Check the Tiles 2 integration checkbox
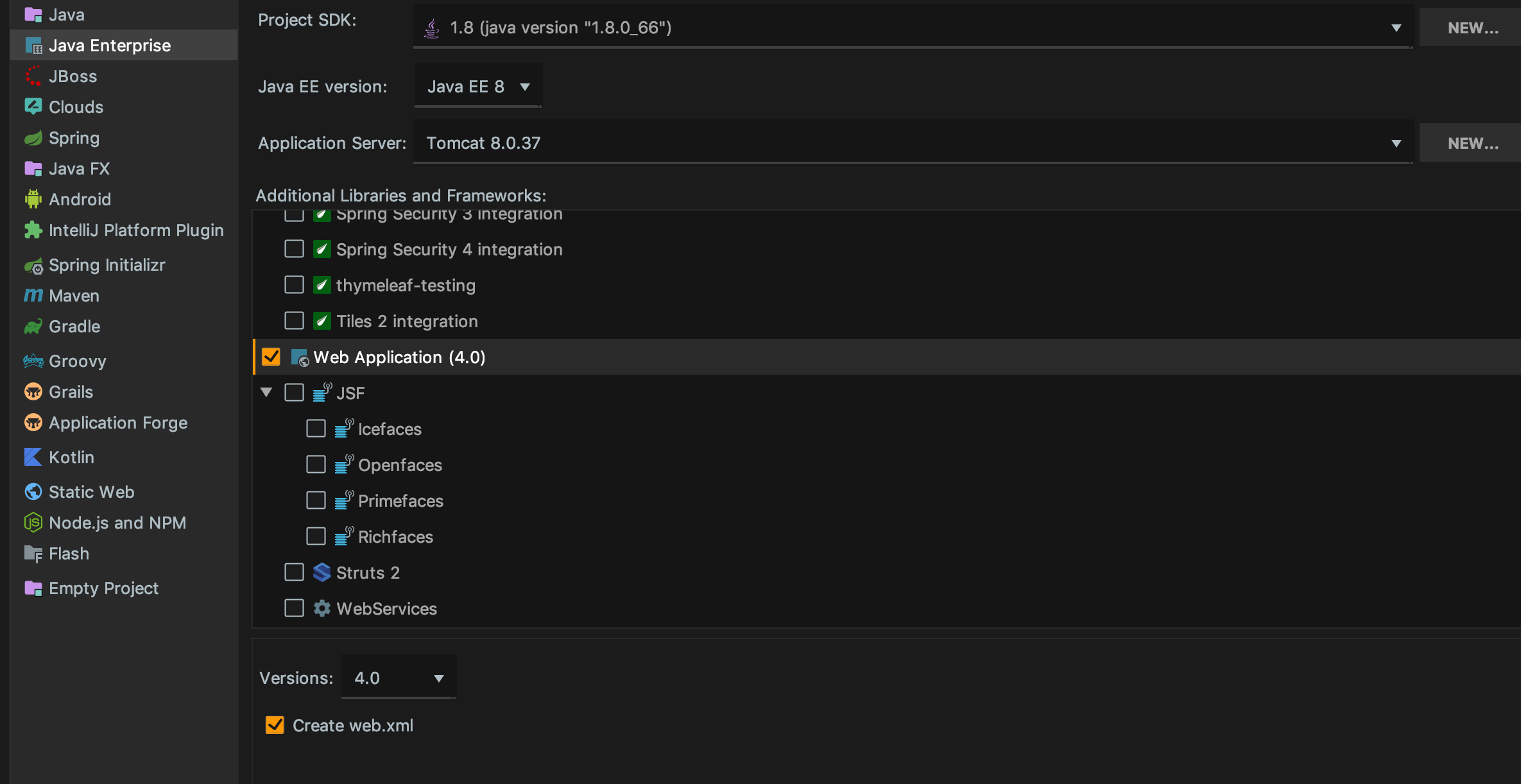Image resolution: width=1521 pixels, height=784 pixels. click(x=294, y=321)
